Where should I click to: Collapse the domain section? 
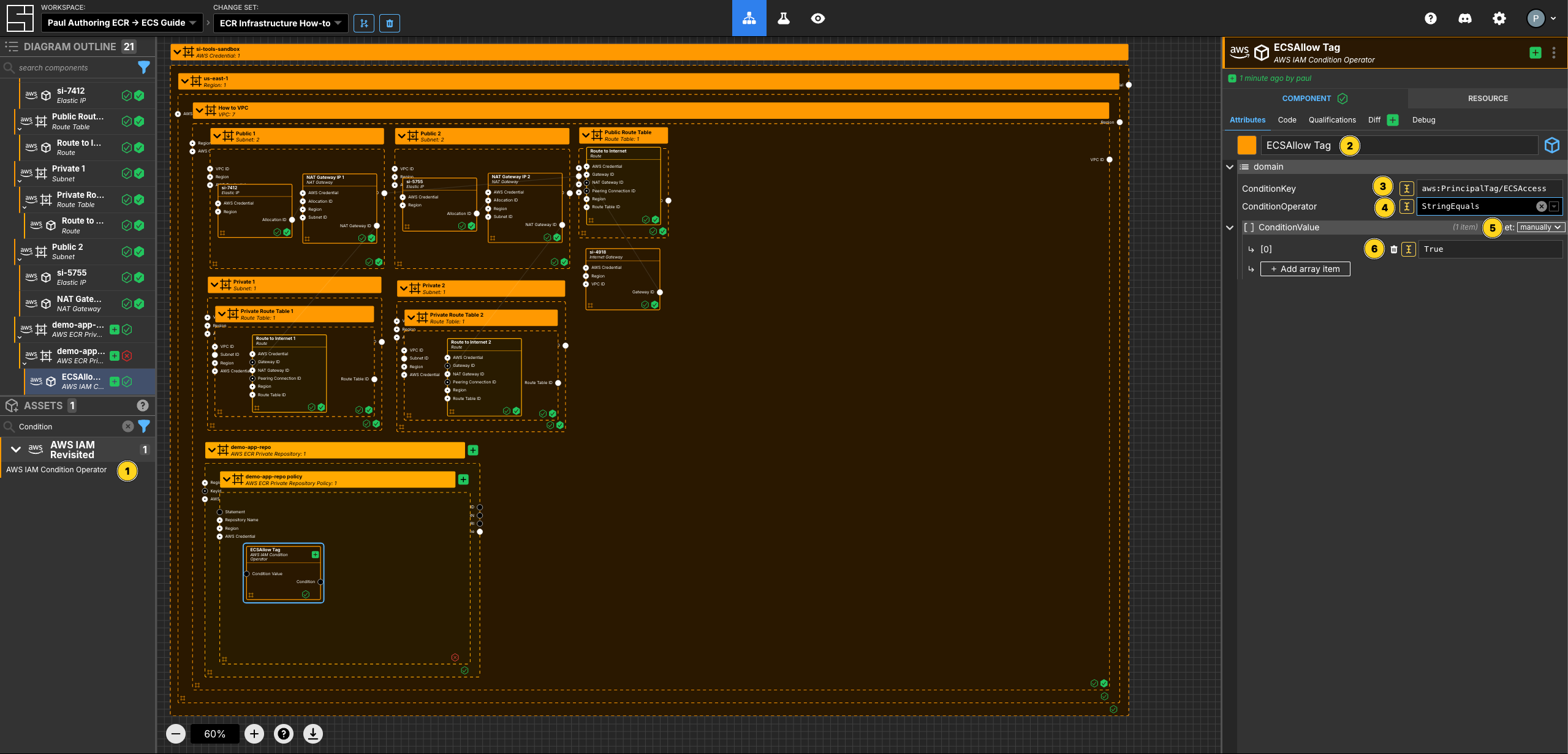[x=1230, y=167]
